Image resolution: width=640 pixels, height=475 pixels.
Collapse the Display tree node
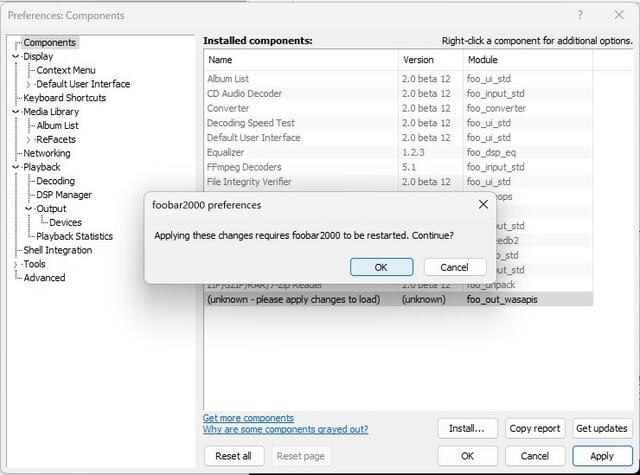pos(16,56)
